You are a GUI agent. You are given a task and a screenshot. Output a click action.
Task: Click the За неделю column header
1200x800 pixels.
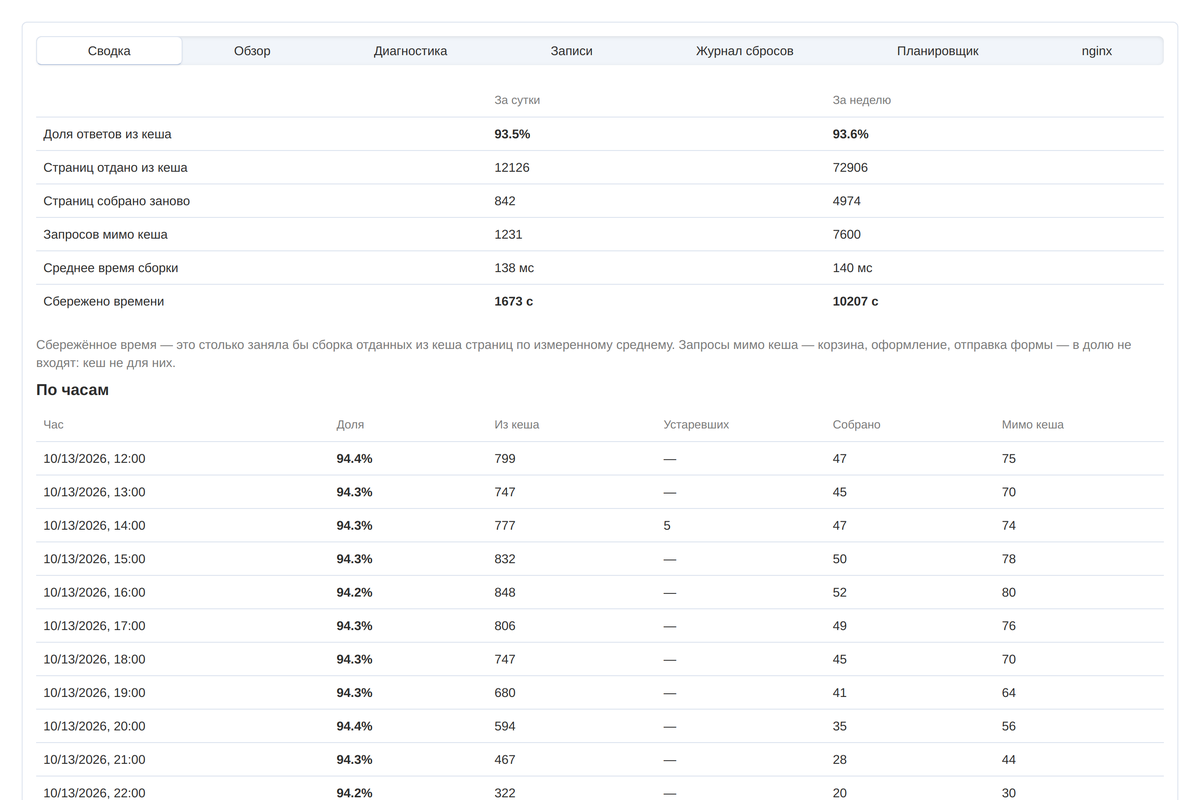pos(862,100)
